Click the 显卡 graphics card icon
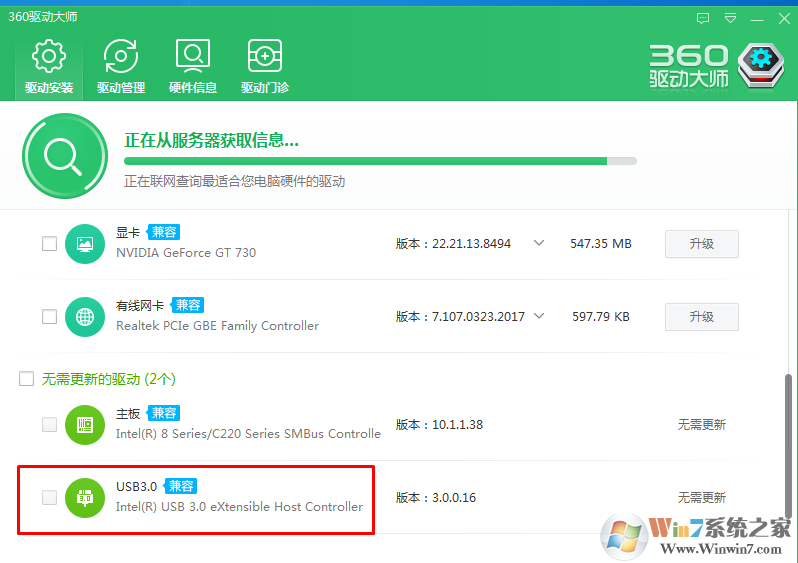 85,244
